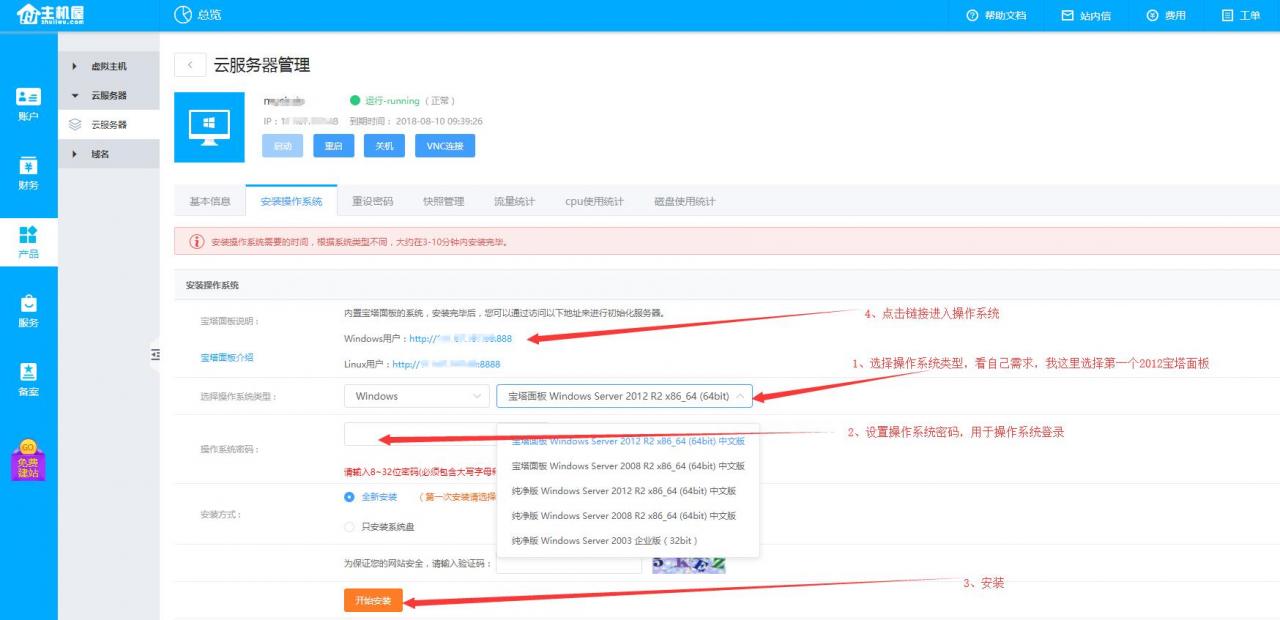The image size is (1280, 620).
Task: Click the 开始安装 button
Action: point(373,600)
